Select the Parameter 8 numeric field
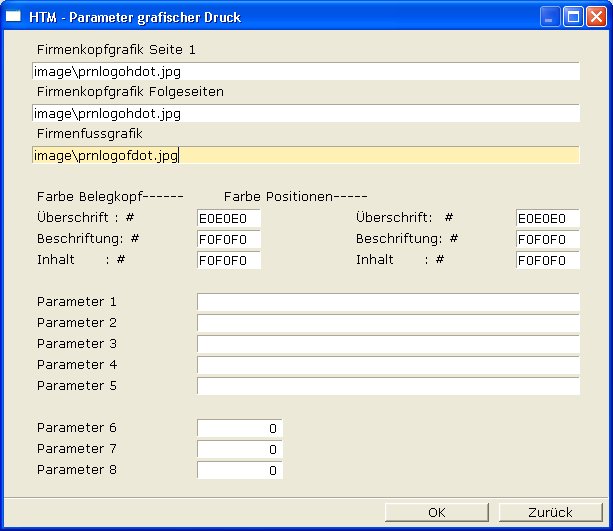Viewport: 613px width, 531px height. (x=240, y=470)
